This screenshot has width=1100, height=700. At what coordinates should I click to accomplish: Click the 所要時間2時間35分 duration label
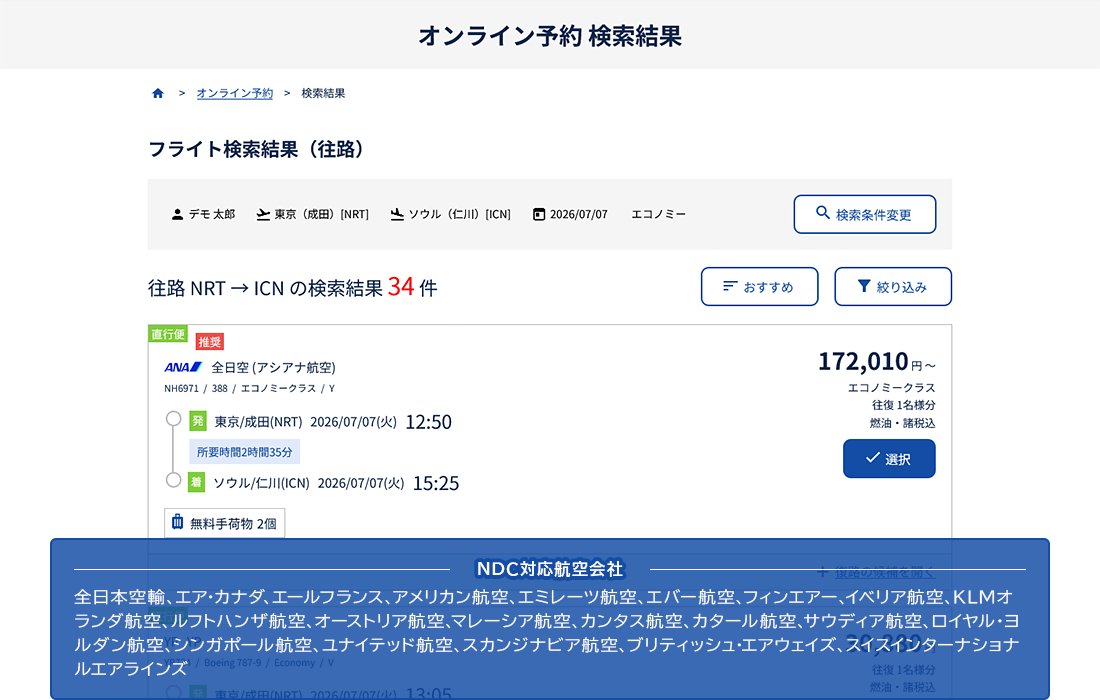[244, 452]
